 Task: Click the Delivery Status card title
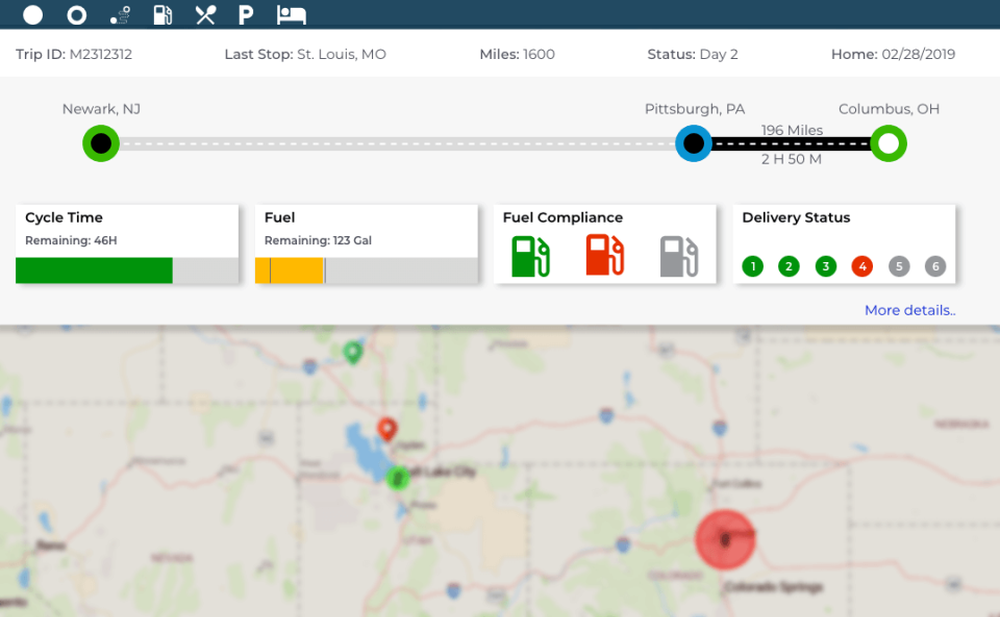coord(796,218)
